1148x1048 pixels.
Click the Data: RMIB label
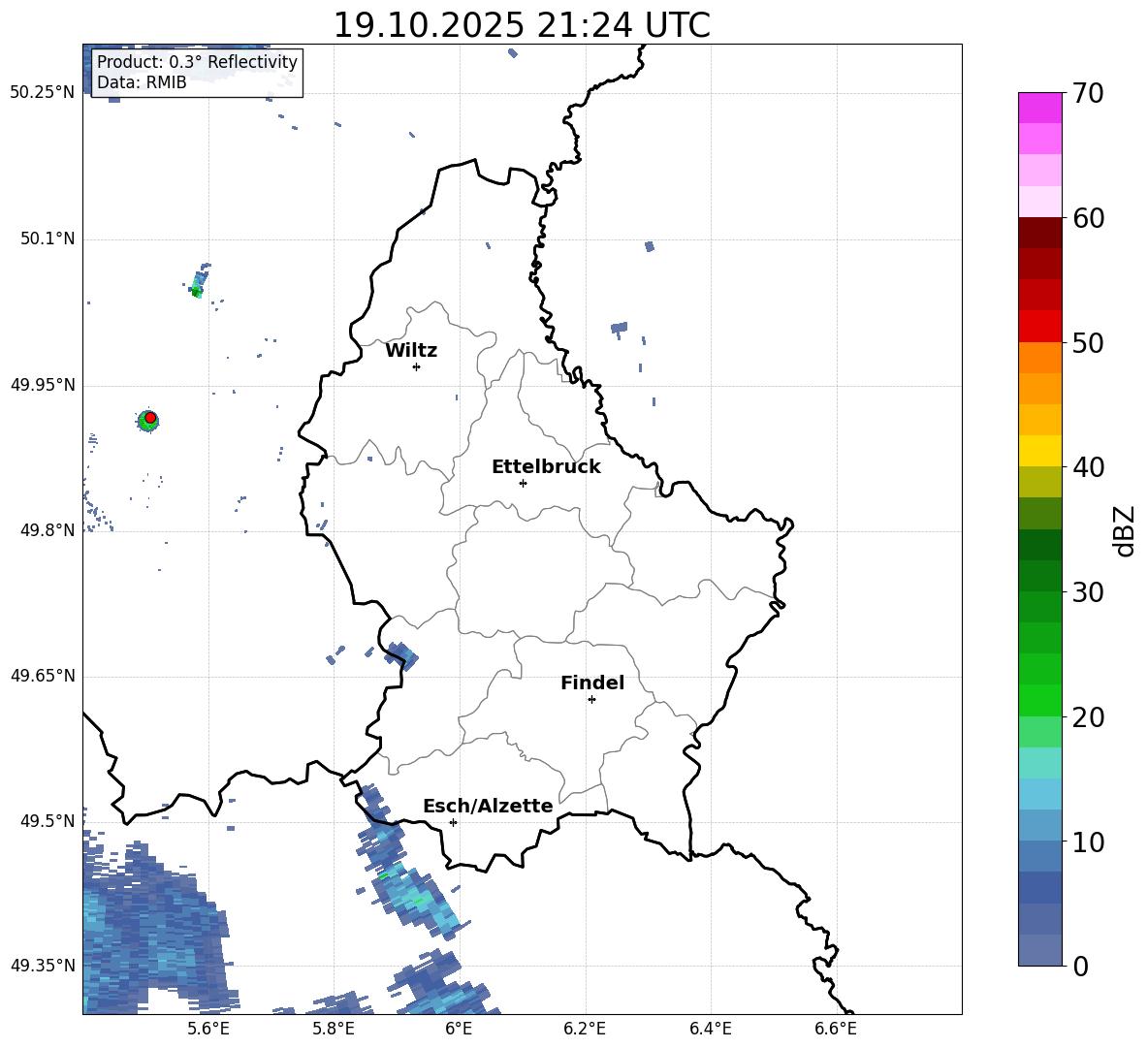[x=142, y=82]
